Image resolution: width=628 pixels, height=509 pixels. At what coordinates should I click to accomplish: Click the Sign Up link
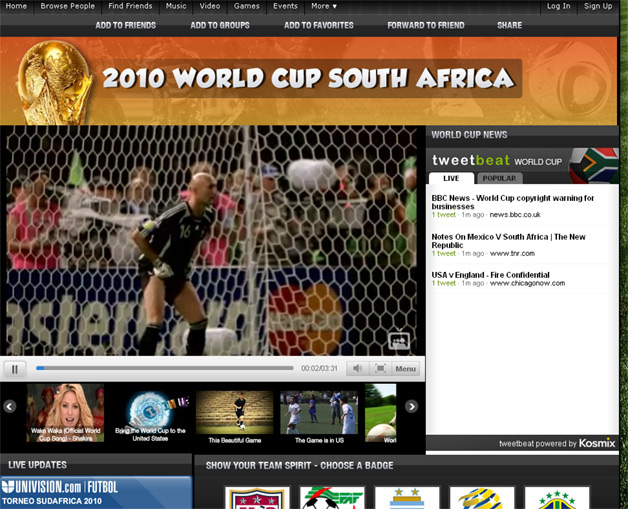[x=598, y=6]
